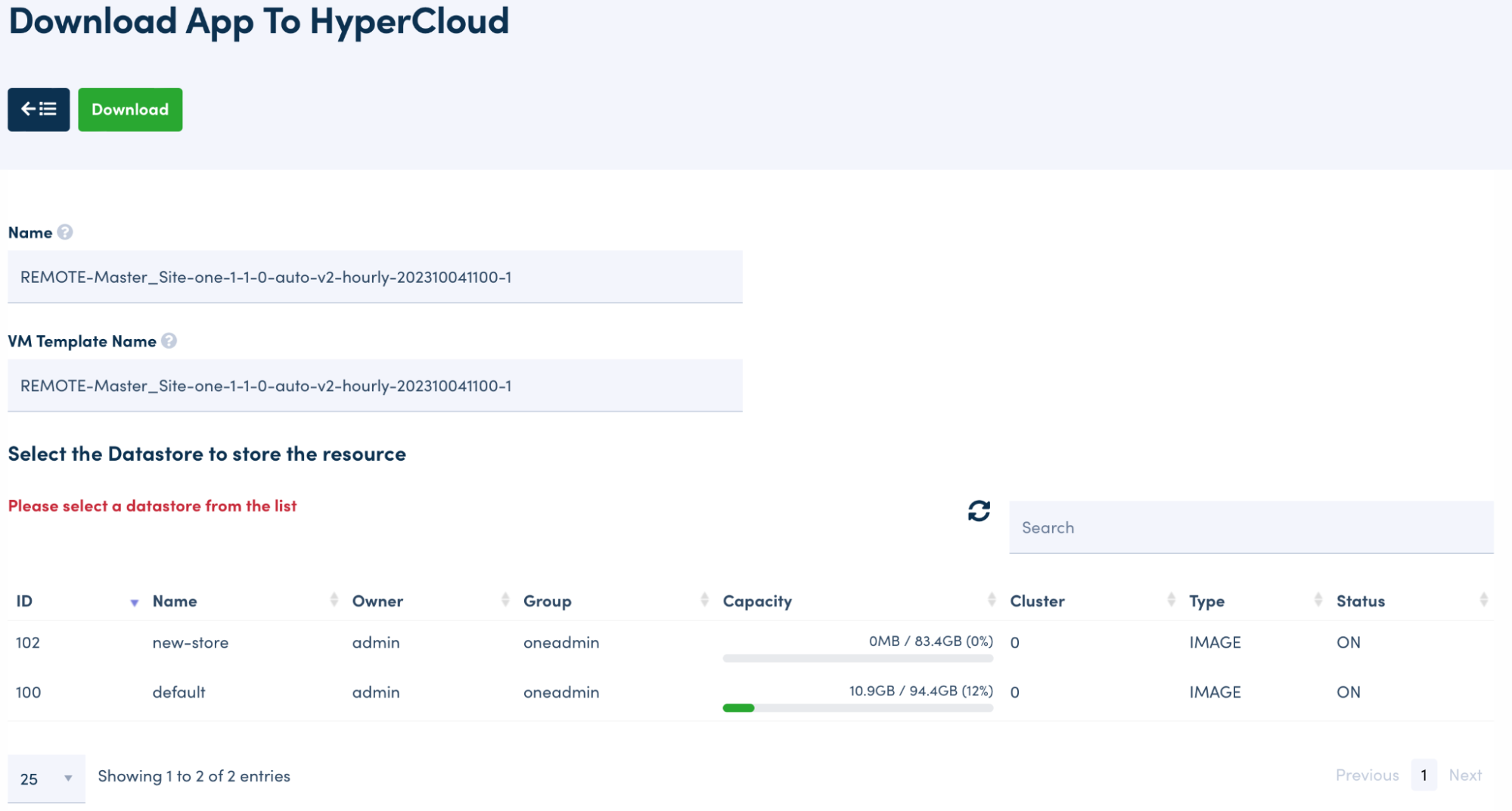Sort by the Status column header
Image resolution: width=1512 pixels, height=811 pixels.
tap(1360, 601)
